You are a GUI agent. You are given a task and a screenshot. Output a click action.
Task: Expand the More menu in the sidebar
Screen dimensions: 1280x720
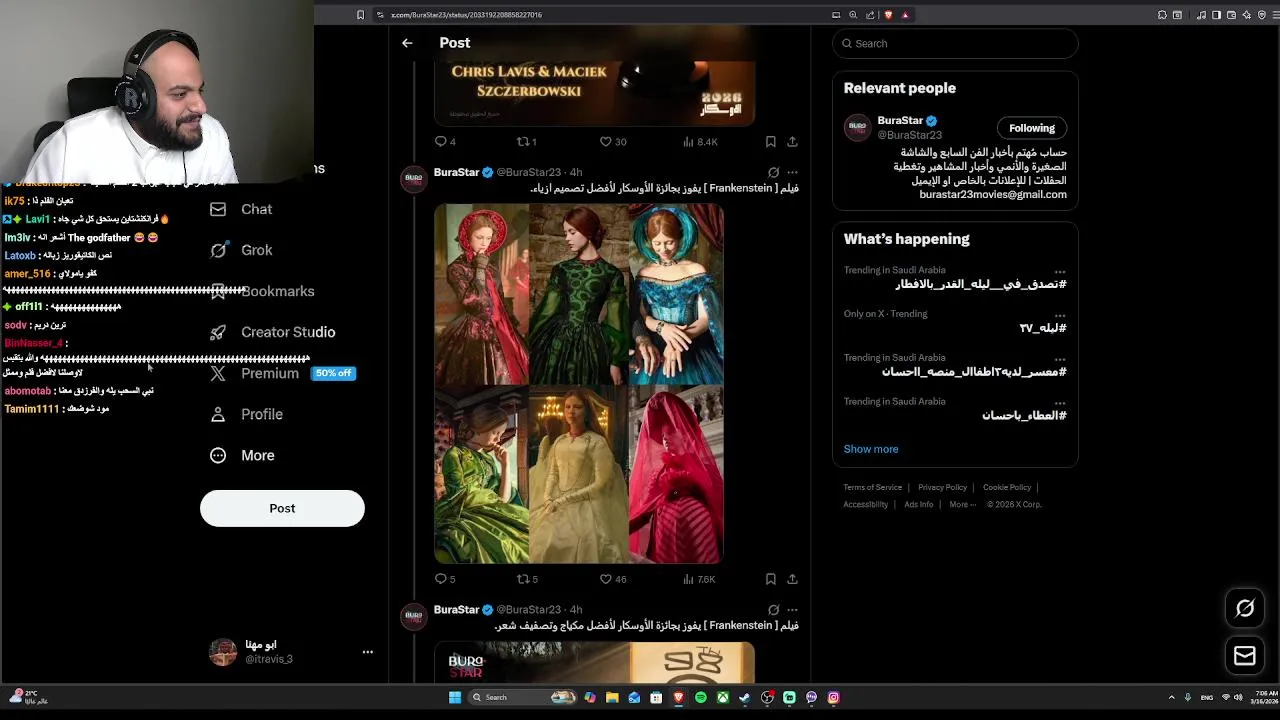click(242, 455)
